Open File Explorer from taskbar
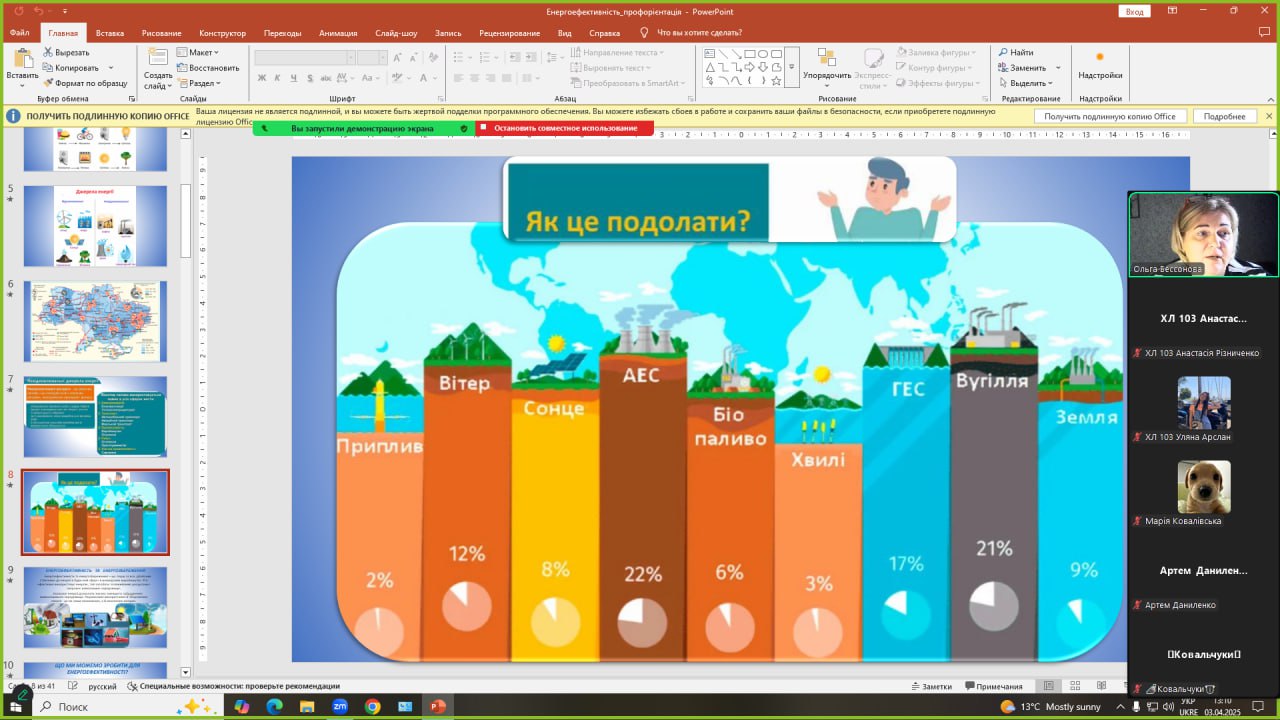 tap(307, 706)
